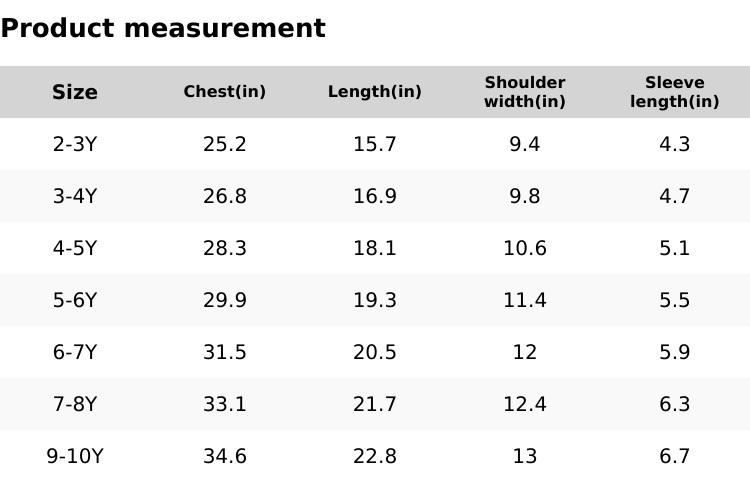Click the 5-6Y size label
Image resolution: width=750 pixels, height=482 pixels.
coord(75,300)
